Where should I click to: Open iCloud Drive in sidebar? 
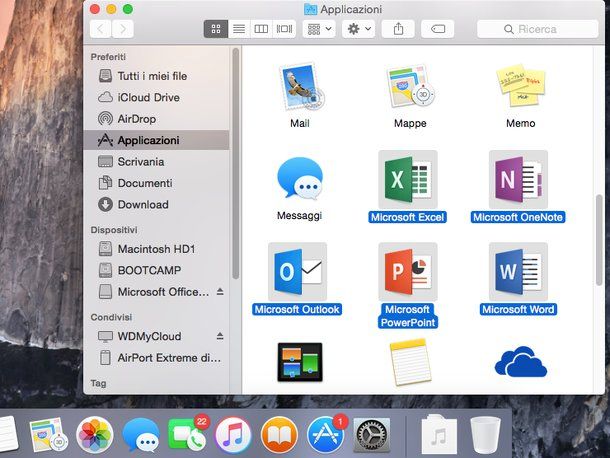tap(156, 97)
